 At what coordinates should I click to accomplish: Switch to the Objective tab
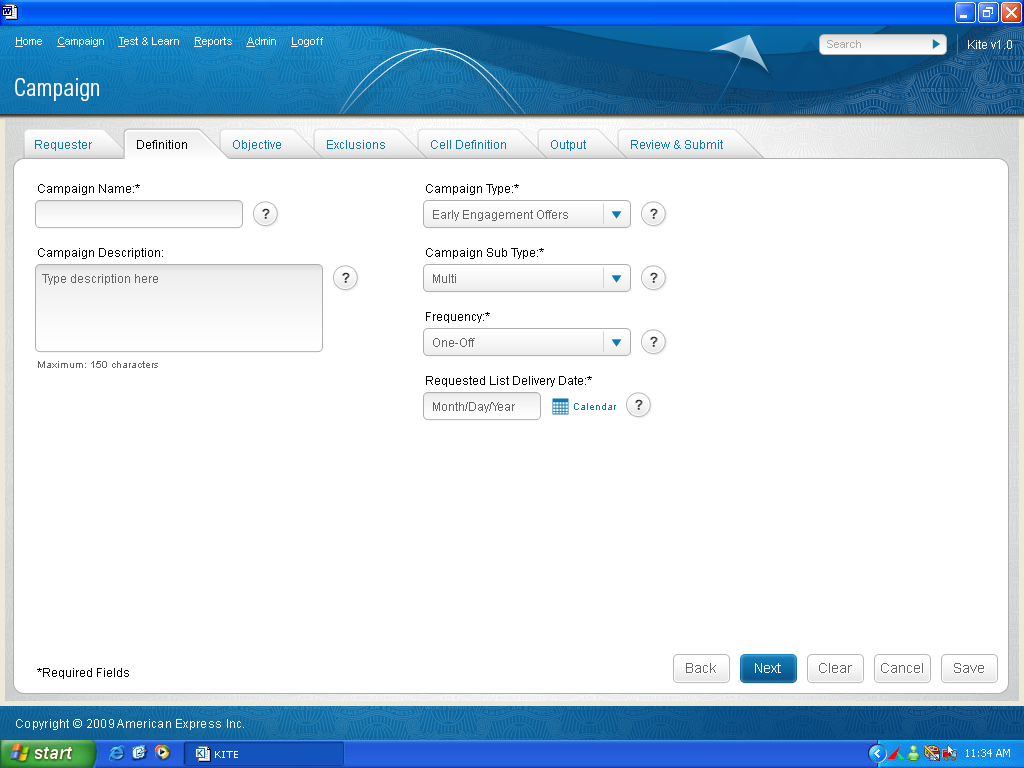pos(257,145)
